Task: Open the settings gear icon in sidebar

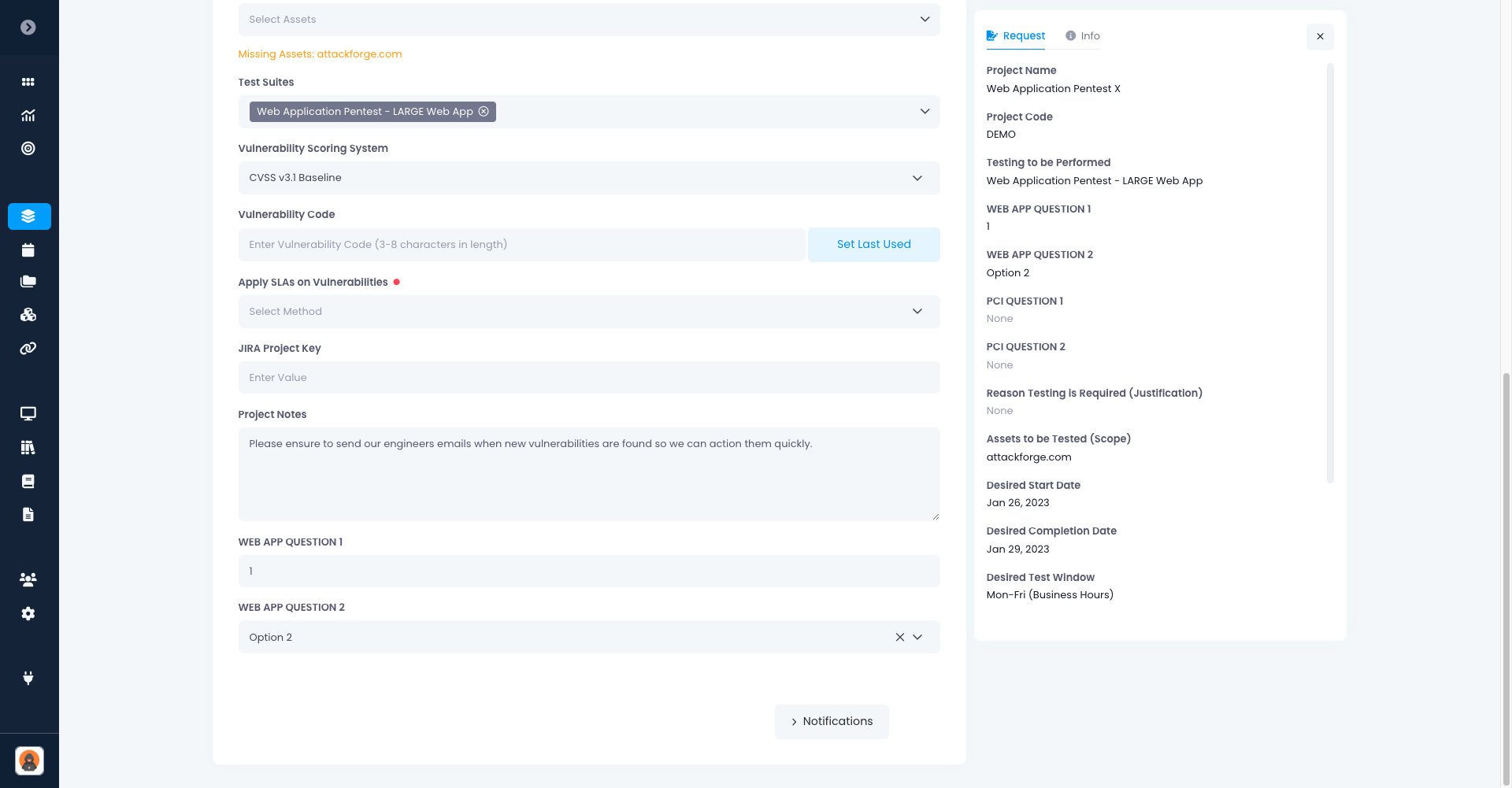Action: (x=28, y=614)
